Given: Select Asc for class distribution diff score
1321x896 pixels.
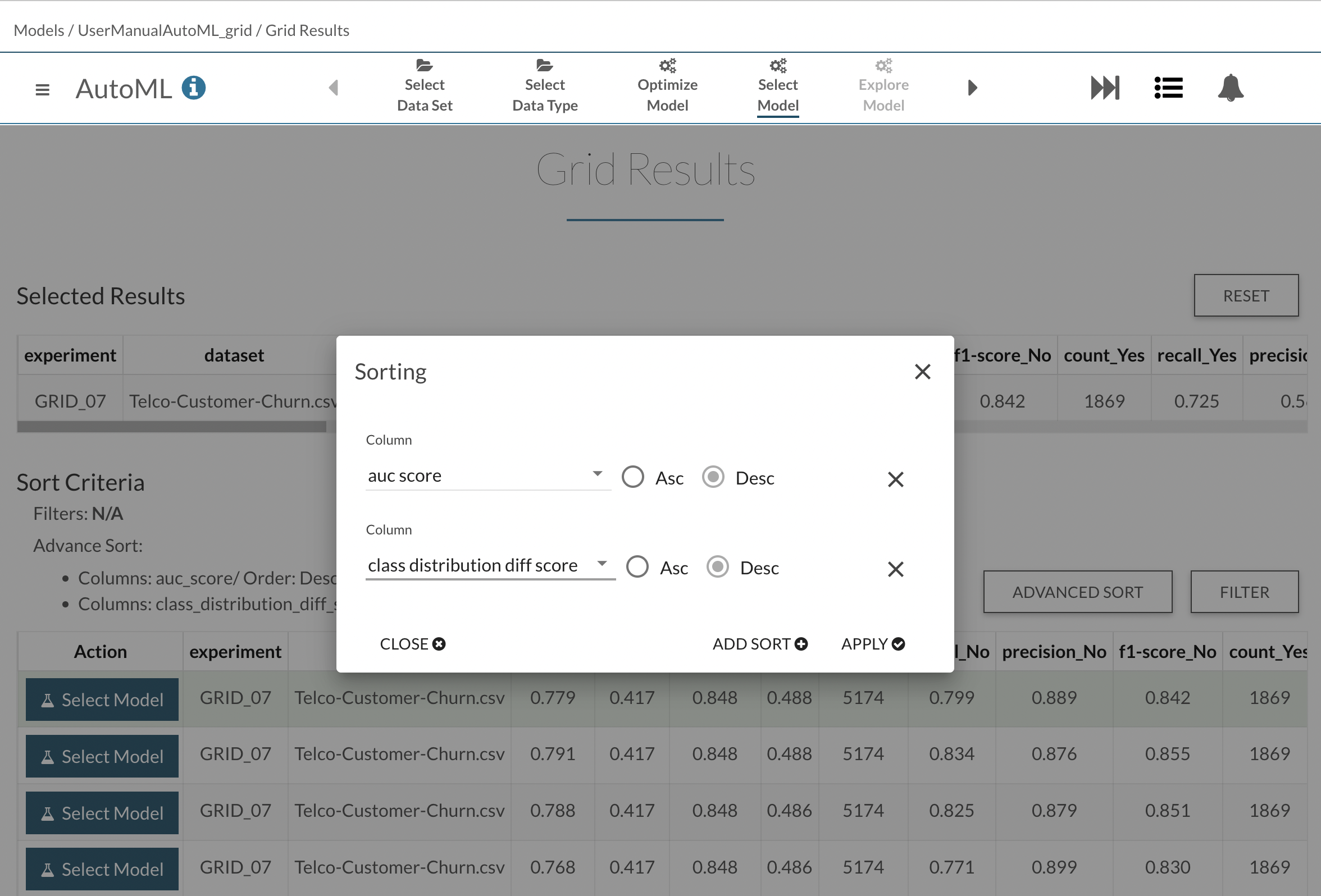Looking at the screenshot, I should (637, 567).
